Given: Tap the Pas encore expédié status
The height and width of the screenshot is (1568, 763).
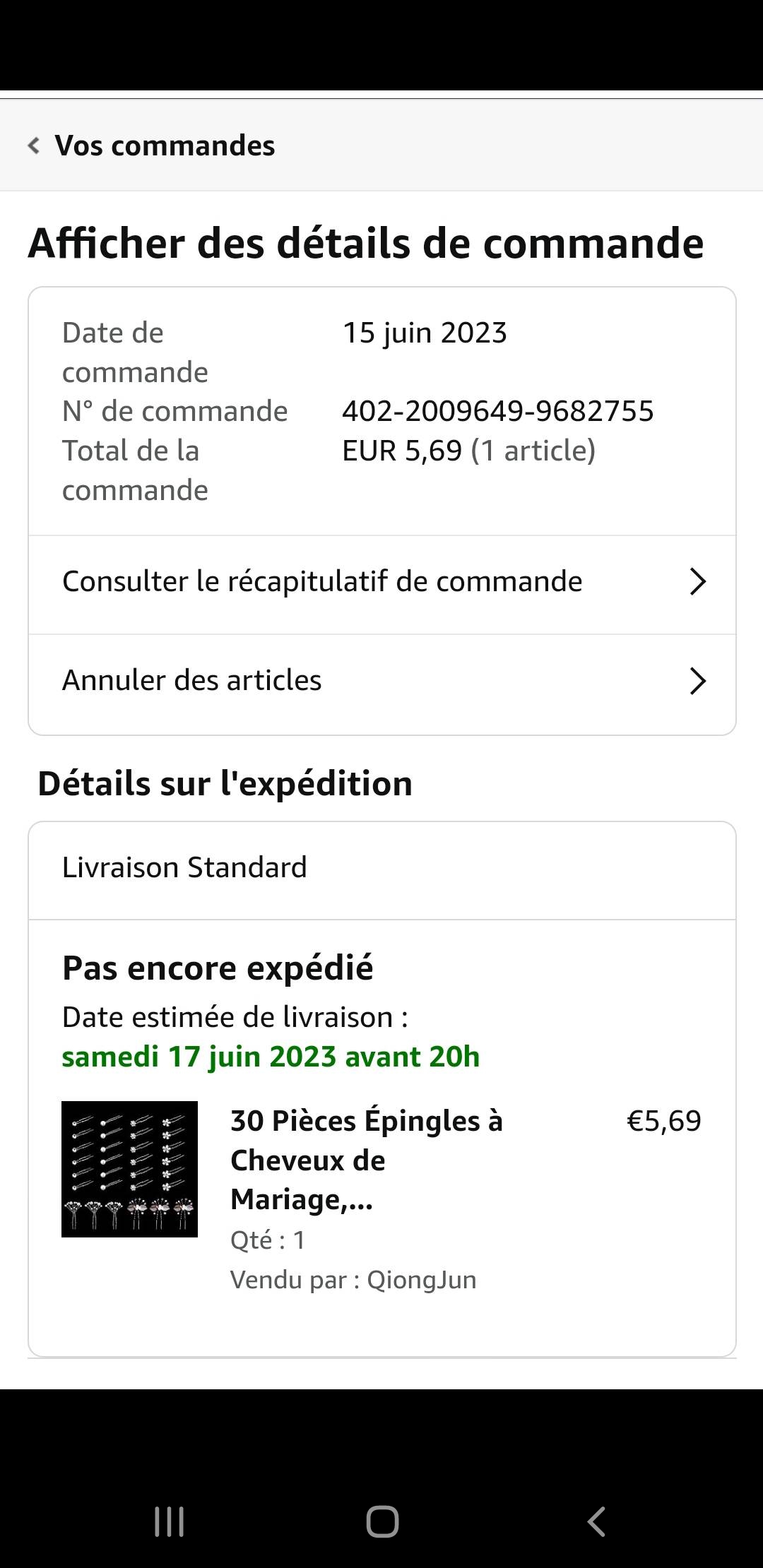Looking at the screenshot, I should [x=218, y=968].
